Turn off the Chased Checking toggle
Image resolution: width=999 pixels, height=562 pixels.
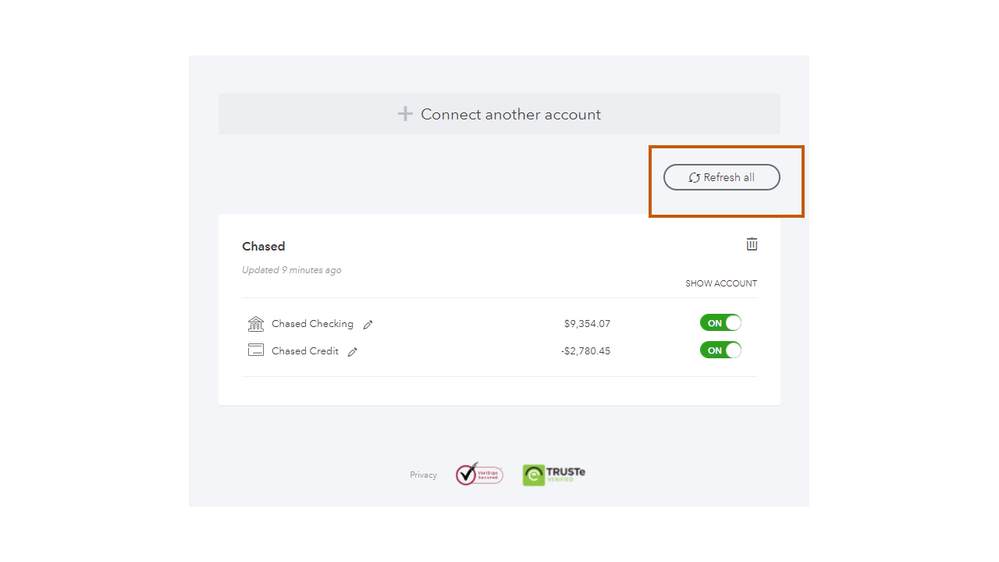pos(721,323)
